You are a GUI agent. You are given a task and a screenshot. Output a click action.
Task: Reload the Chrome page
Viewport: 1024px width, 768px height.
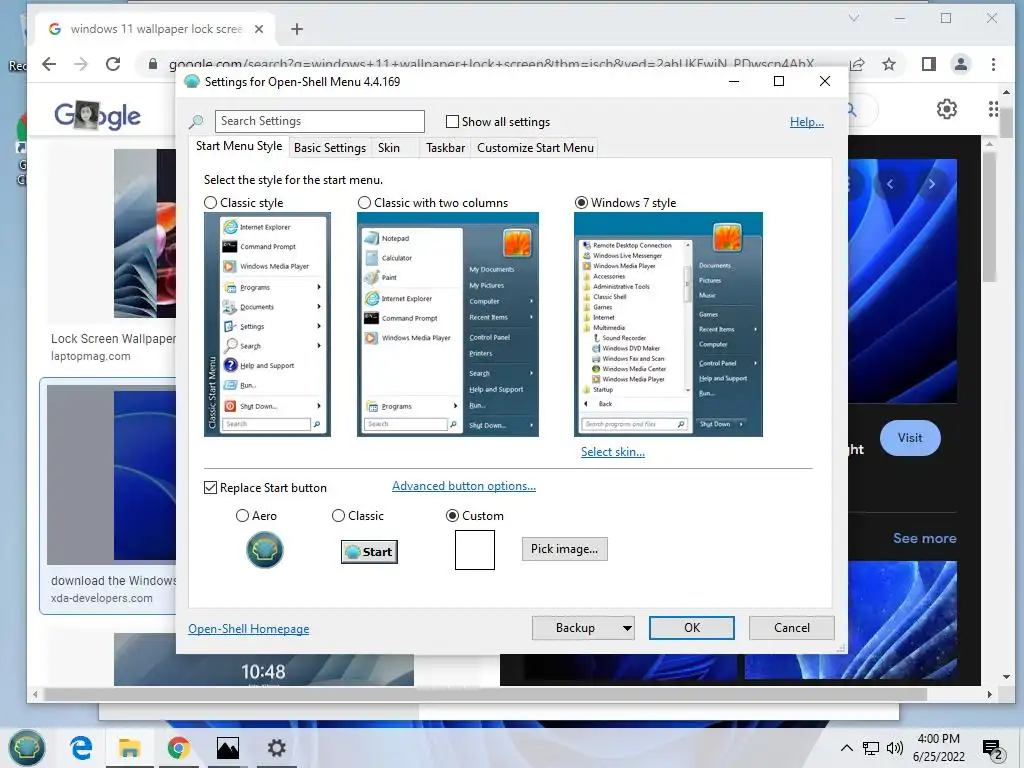click(113, 64)
